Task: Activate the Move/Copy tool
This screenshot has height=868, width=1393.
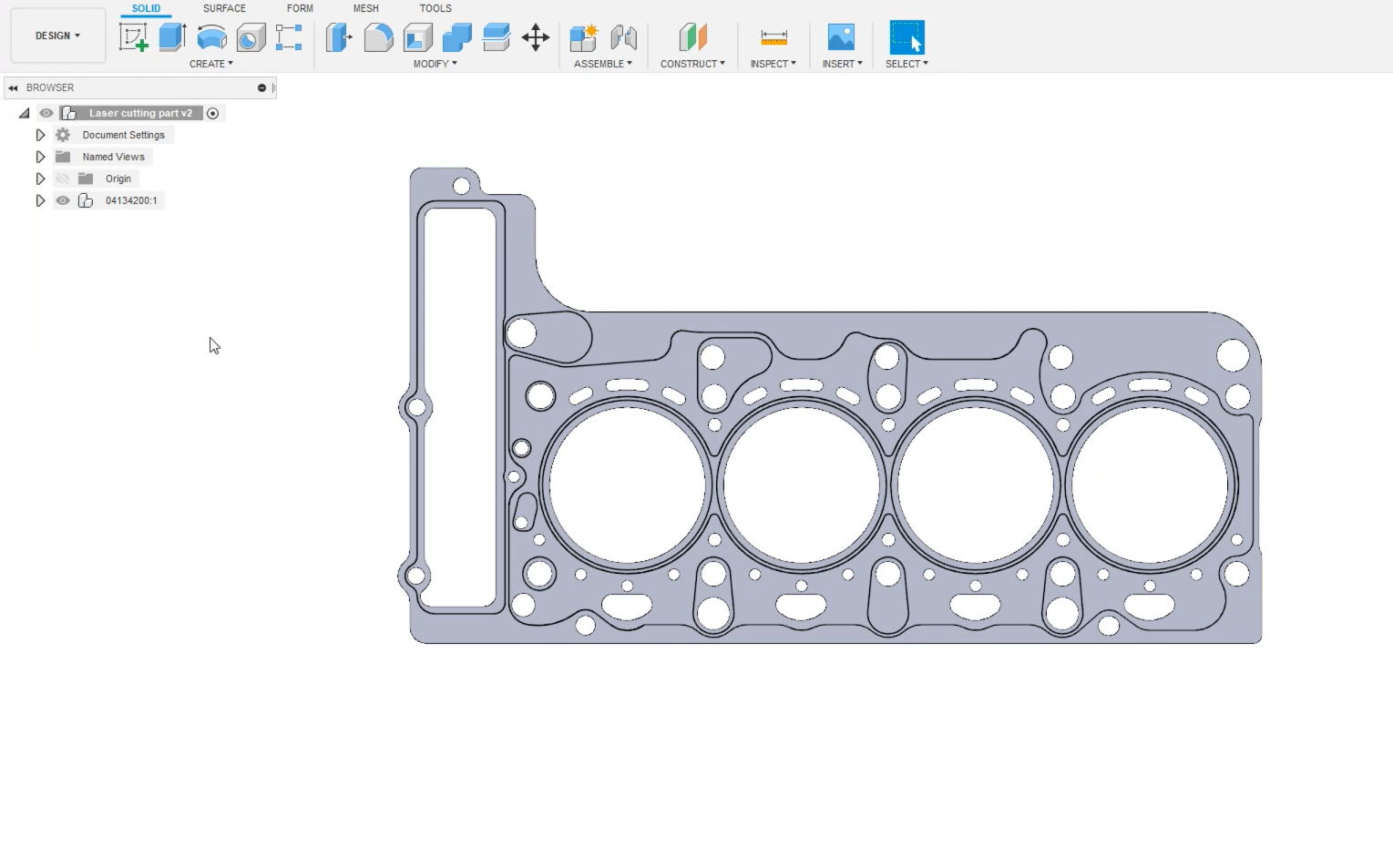Action: [x=535, y=37]
